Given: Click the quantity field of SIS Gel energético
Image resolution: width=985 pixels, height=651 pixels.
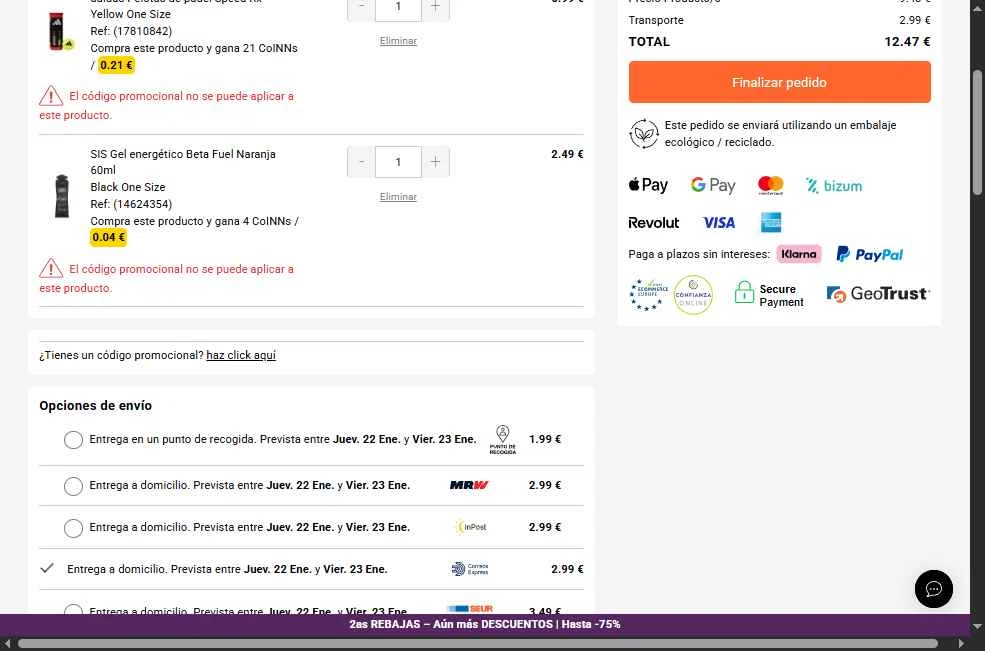Looking at the screenshot, I should (398, 162).
